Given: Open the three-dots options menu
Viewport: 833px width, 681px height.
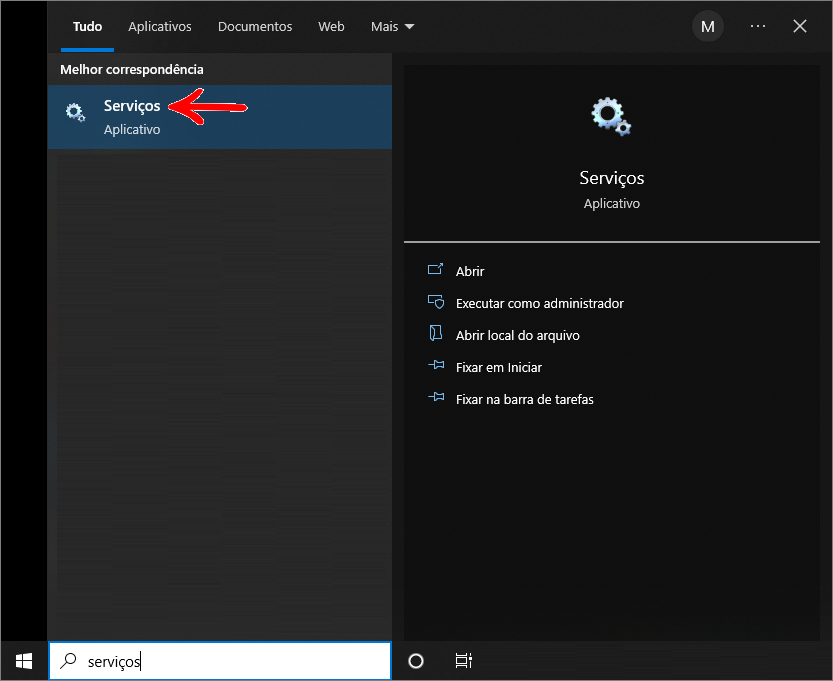Looking at the screenshot, I should tap(758, 26).
